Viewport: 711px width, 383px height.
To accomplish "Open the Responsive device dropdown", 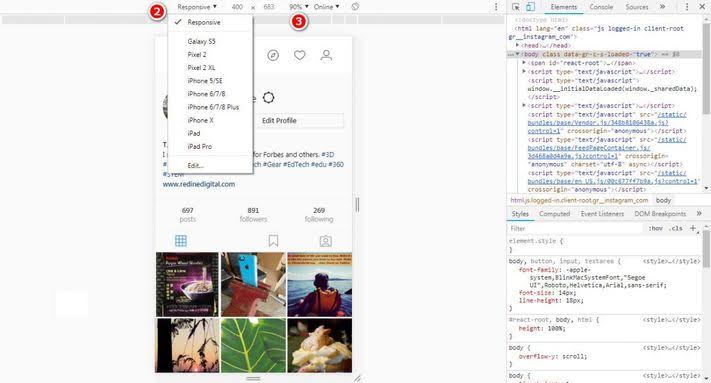I will click(197, 7).
